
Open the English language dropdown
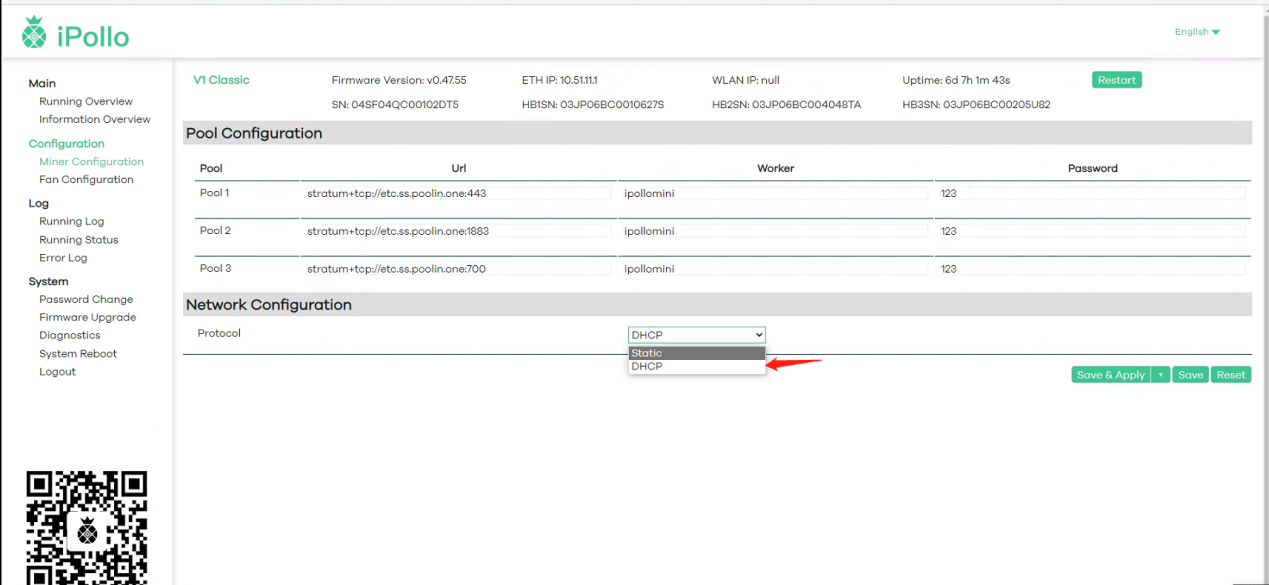[1197, 32]
